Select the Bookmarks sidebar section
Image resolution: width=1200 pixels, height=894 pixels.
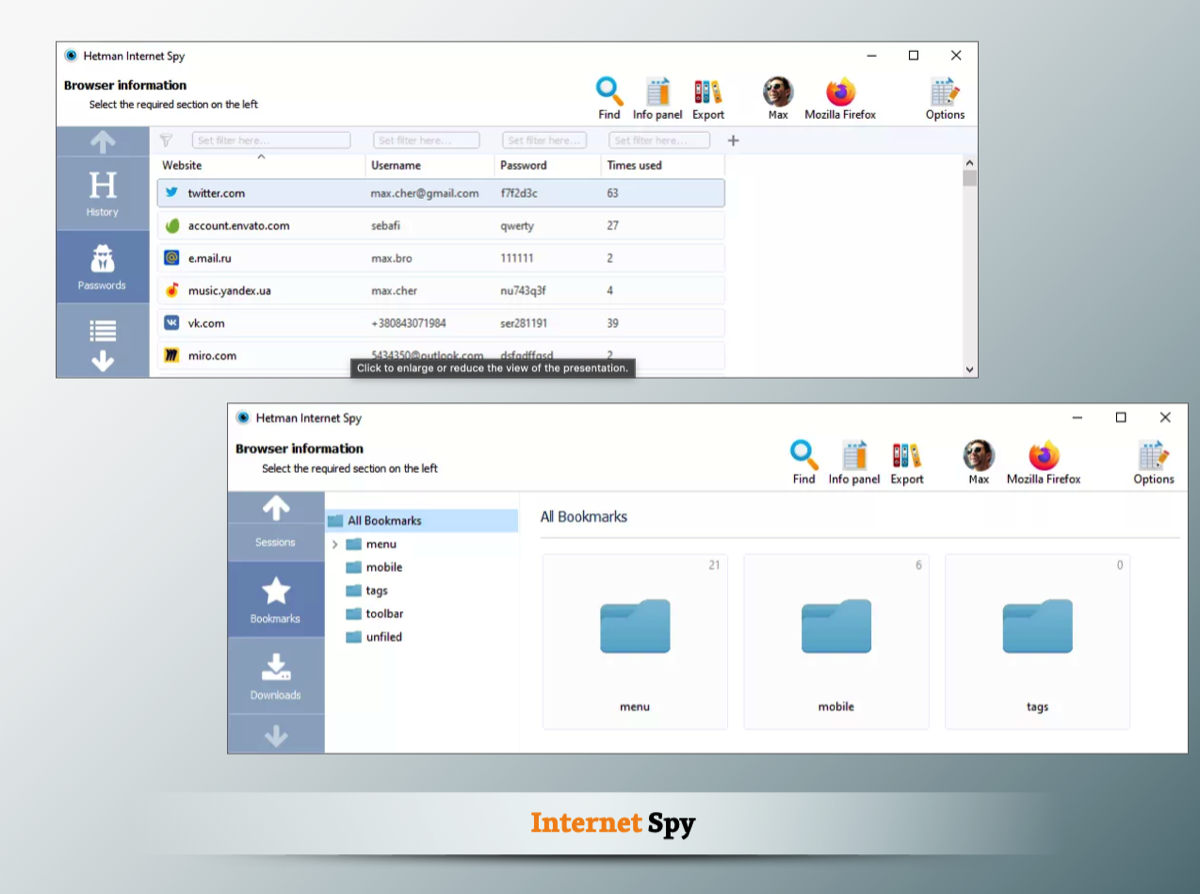click(x=275, y=599)
